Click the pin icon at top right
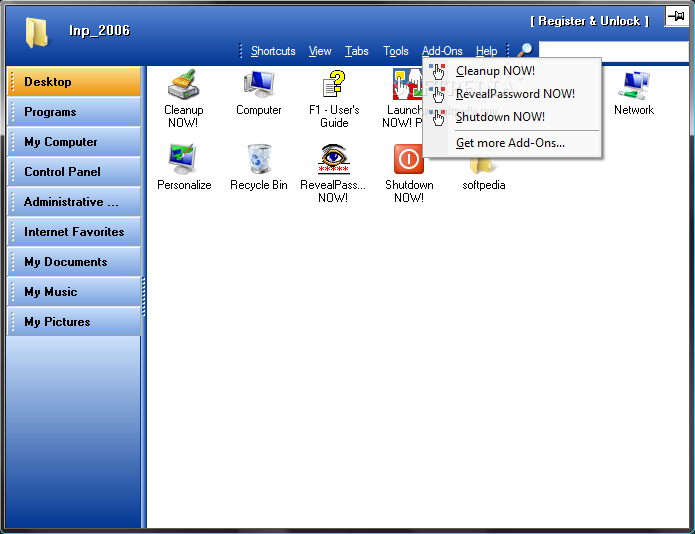695x534 pixels. click(x=676, y=16)
